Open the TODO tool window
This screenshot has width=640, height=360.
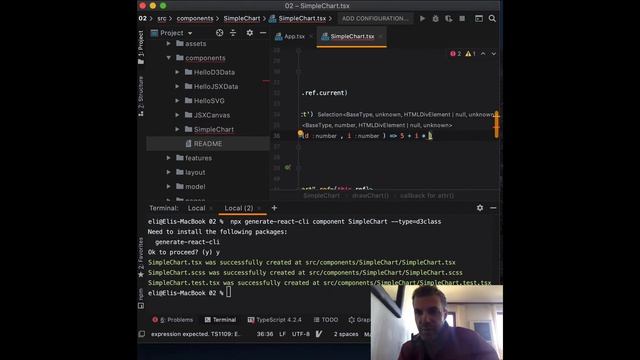[326, 320]
